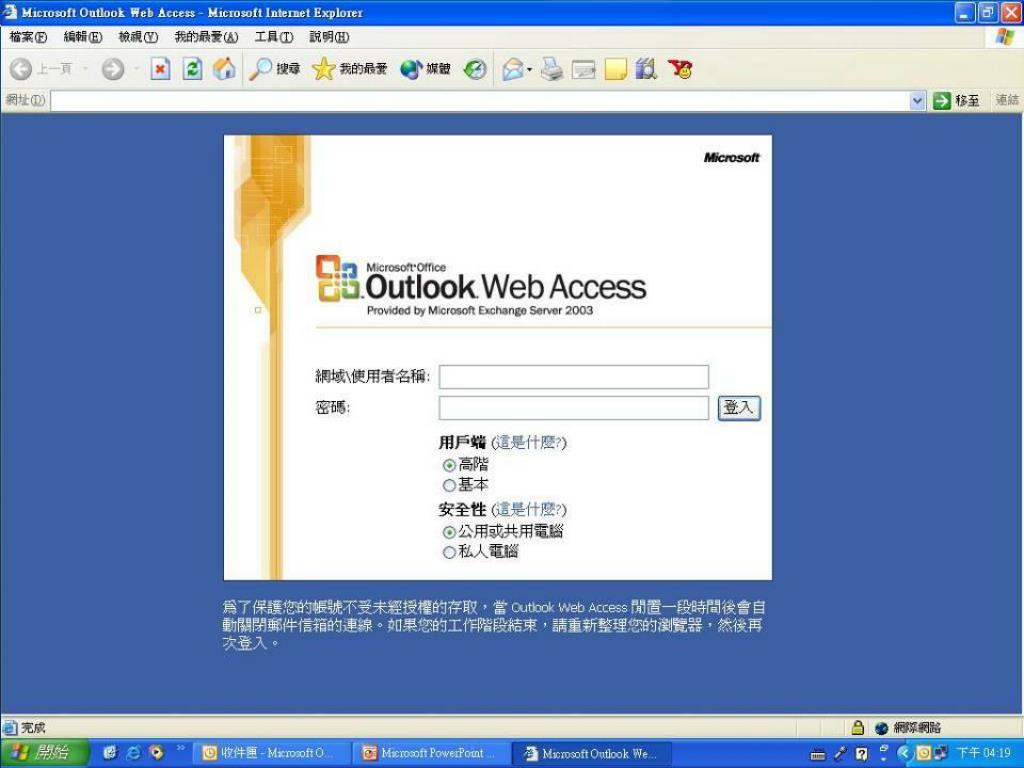Select 私人電腦 security radio button
Screen dimensions: 1024x768
(449, 552)
